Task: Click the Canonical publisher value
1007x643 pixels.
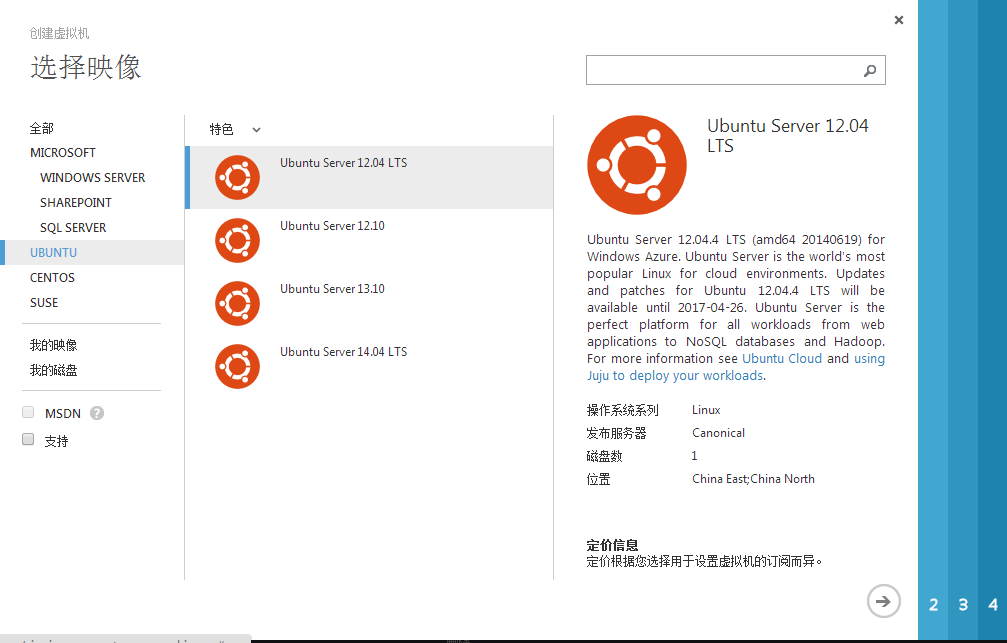Action: (x=719, y=433)
